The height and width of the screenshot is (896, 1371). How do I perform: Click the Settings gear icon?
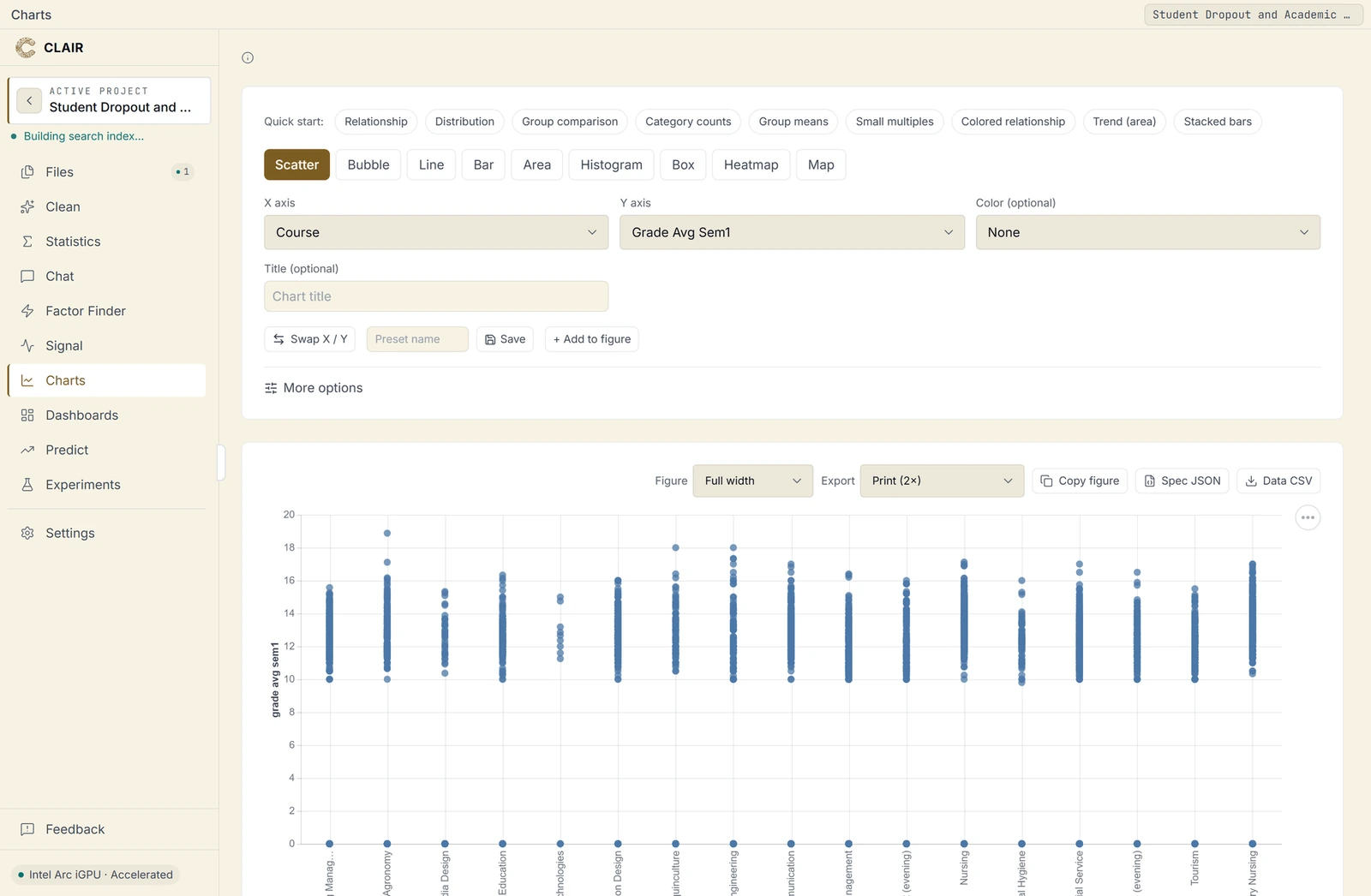[x=27, y=533]
